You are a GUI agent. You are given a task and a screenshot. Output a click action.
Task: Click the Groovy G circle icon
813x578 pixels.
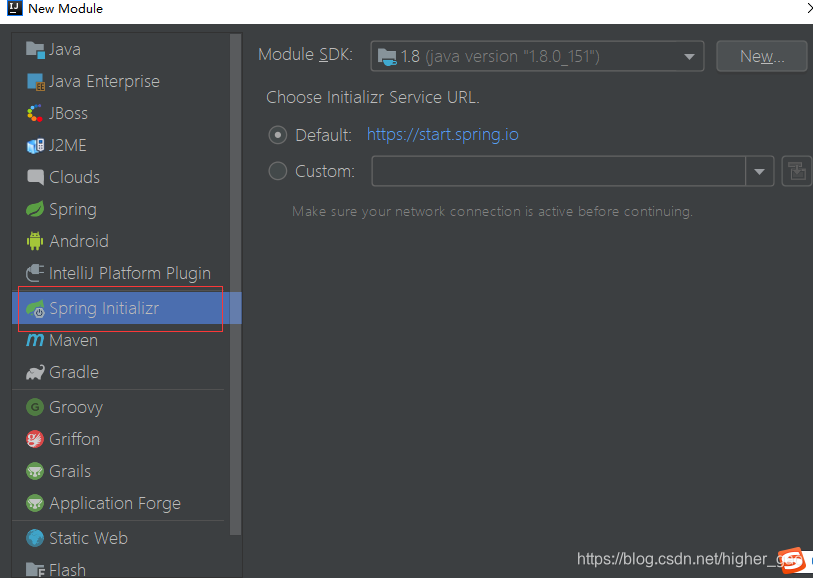click(x=35, y=407)
